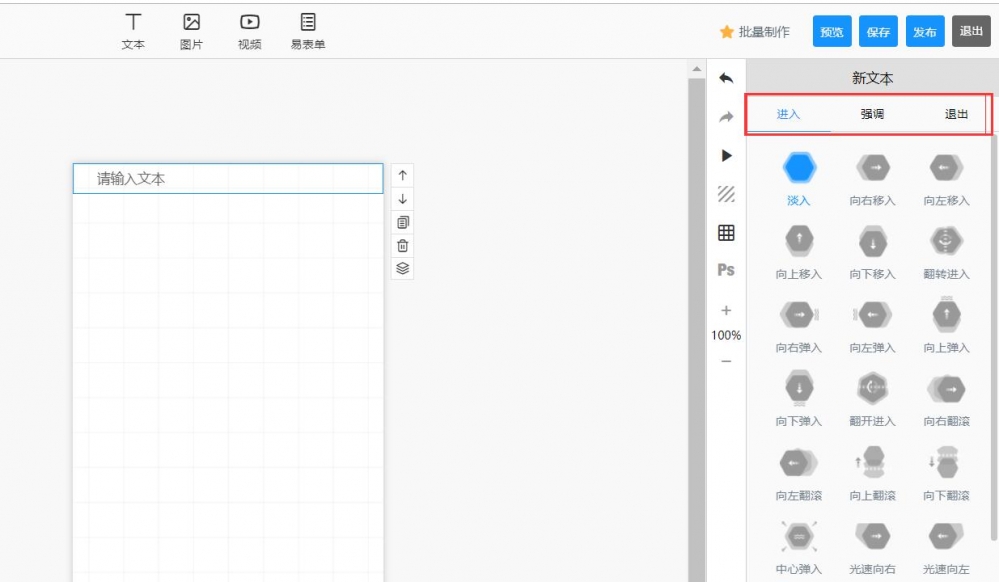Insert a text element (文本)
This screenshot has width=999, height=582.
click(133, 31)
